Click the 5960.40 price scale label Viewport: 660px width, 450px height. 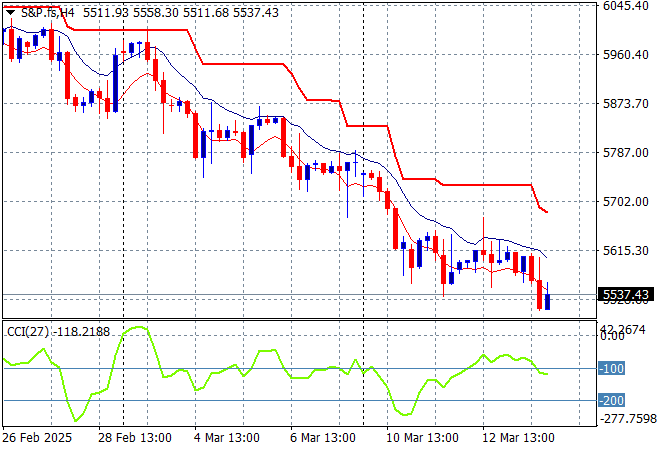tap(625, 55)
